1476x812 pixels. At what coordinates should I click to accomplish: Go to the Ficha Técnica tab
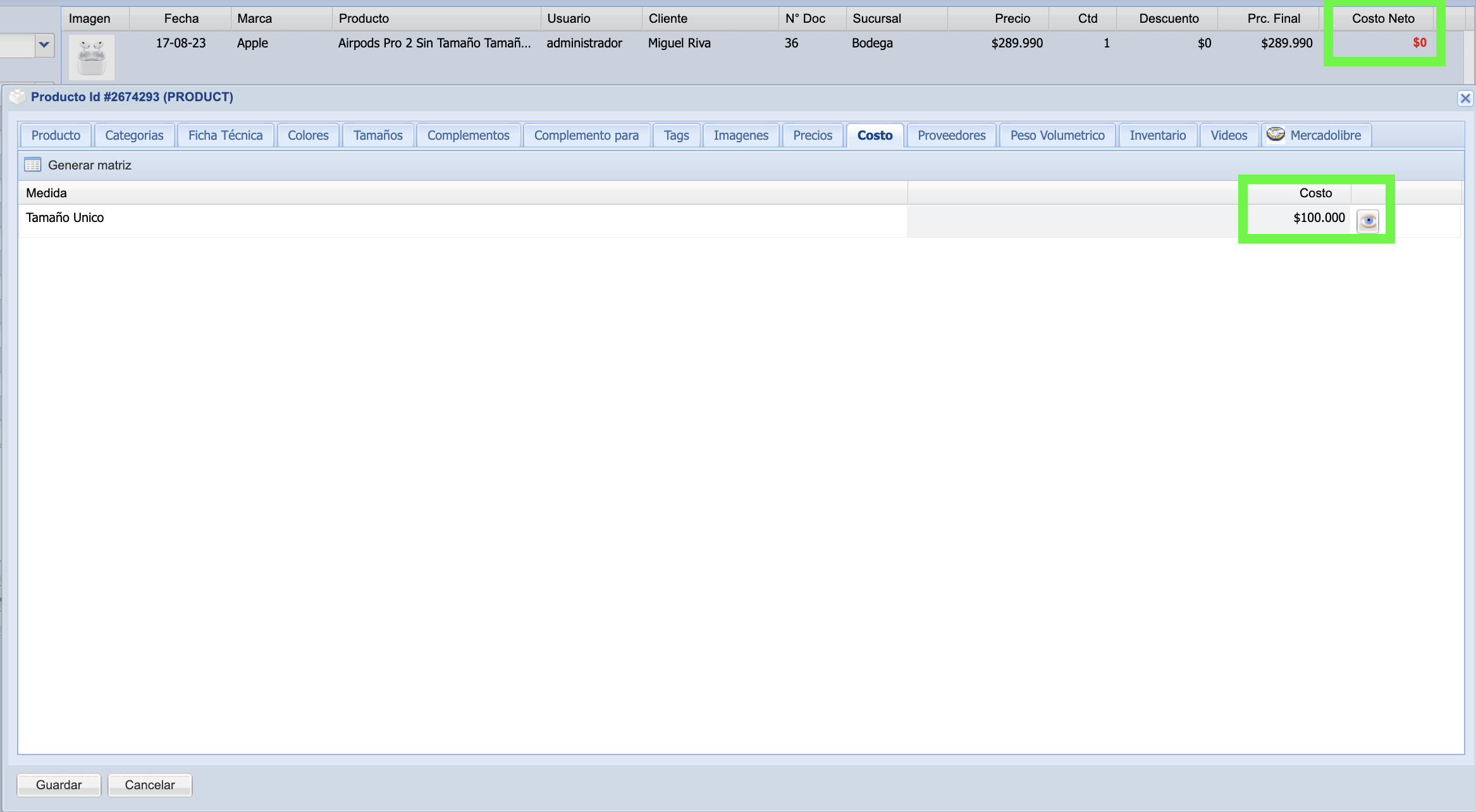click(x=225, y=135)
